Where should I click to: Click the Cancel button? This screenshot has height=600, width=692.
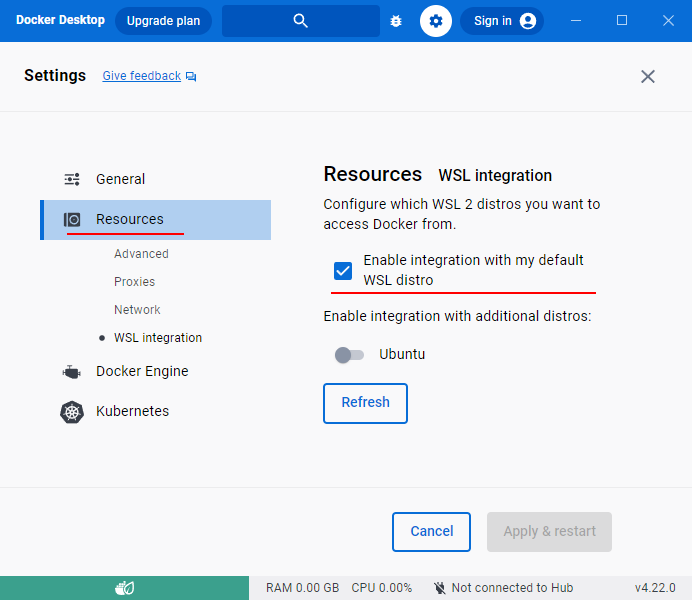point(431,532)
